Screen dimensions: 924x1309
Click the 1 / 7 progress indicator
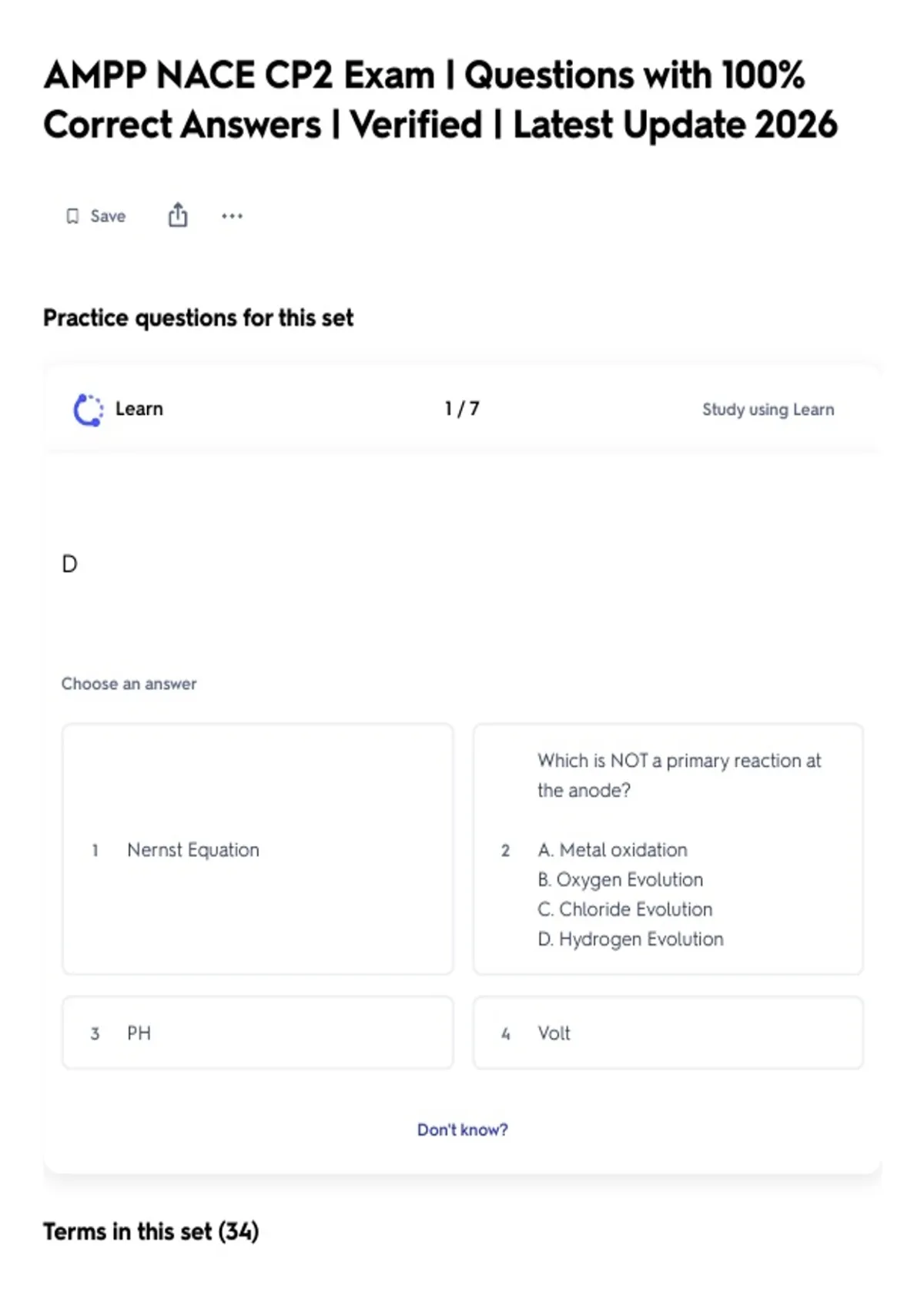click(x=462, y=409)
